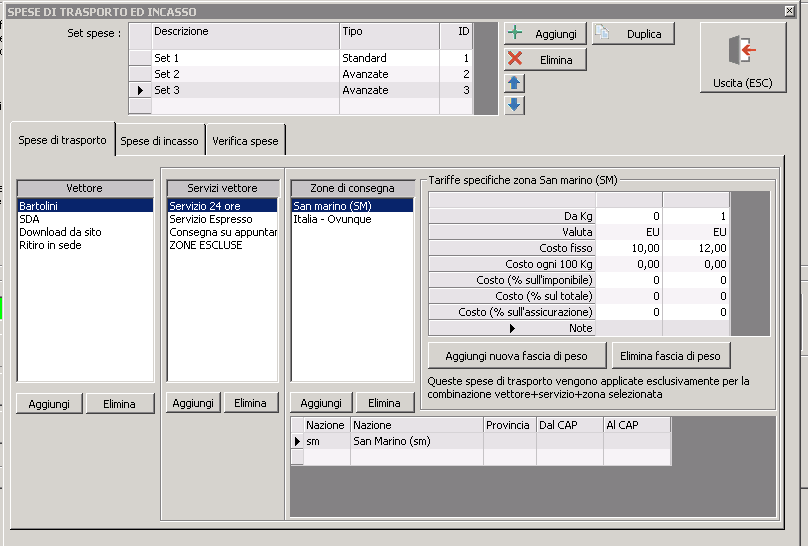Edit Da Kg value 0 cell

pos(629,216)
